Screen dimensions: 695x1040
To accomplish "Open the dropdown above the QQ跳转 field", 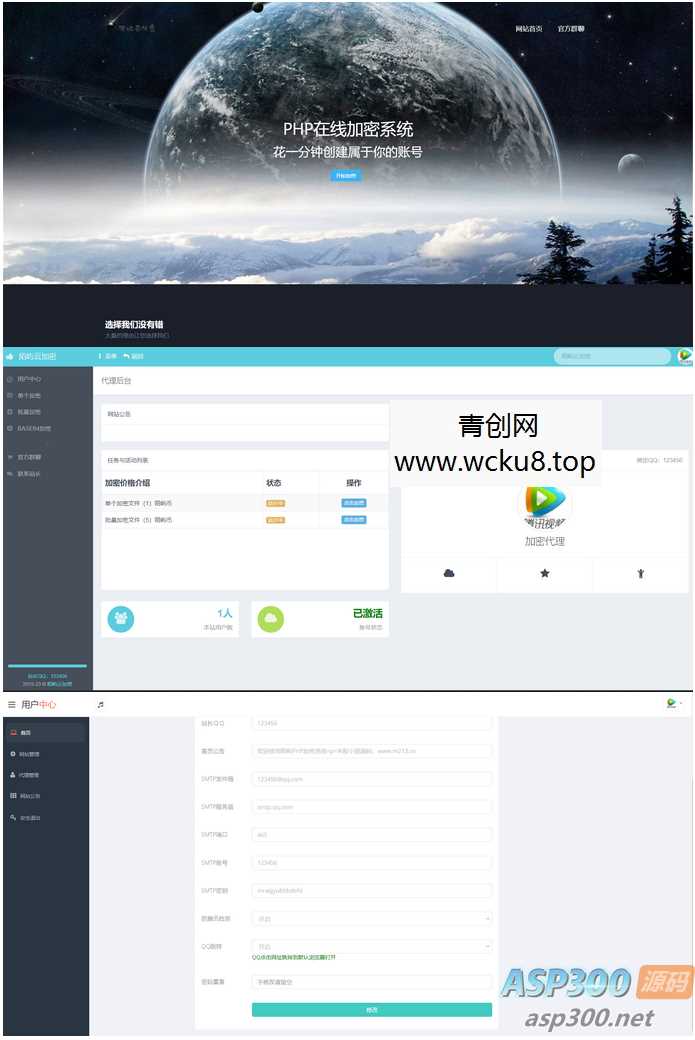I will 372,919.
